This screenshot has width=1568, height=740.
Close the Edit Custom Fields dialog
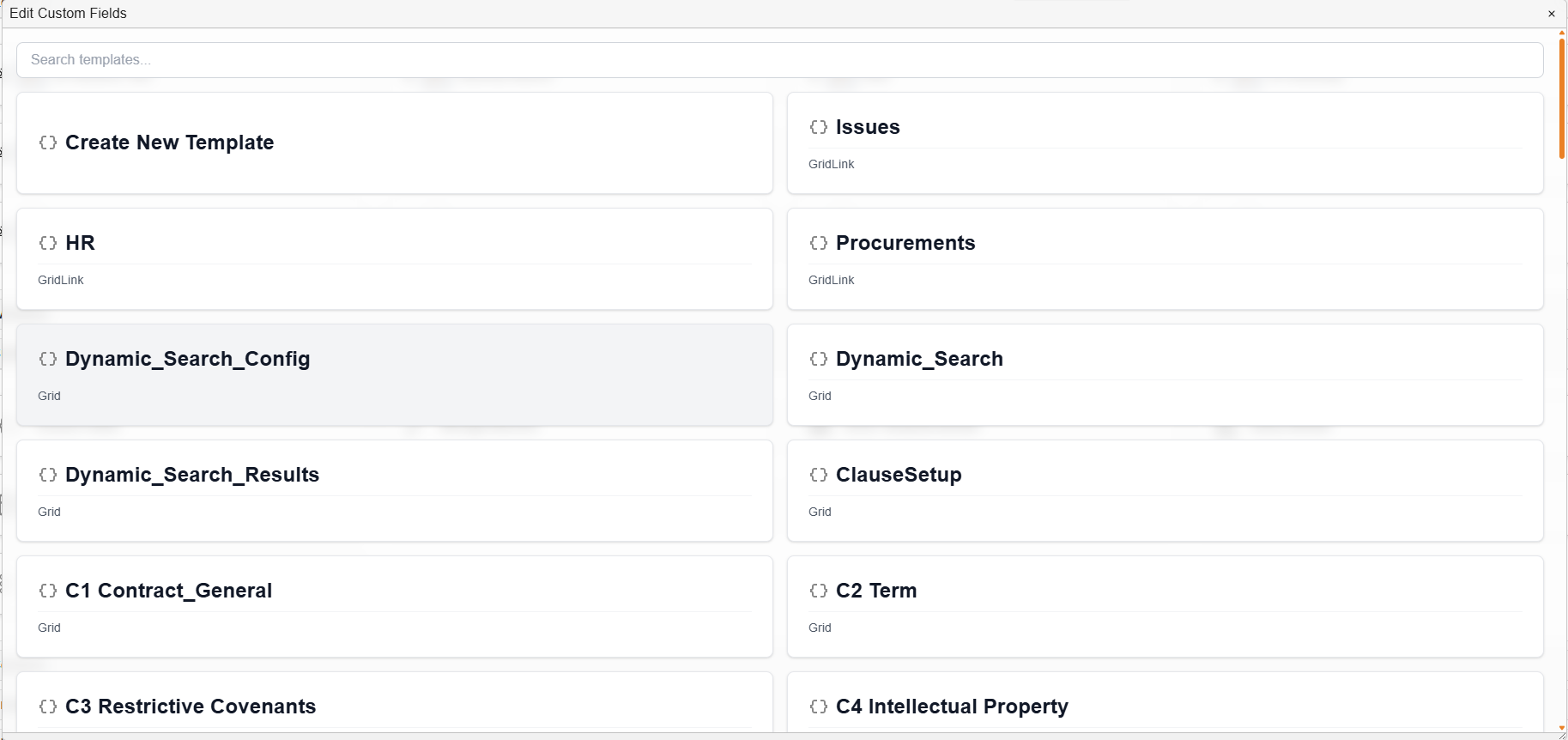click(1552, 14)
